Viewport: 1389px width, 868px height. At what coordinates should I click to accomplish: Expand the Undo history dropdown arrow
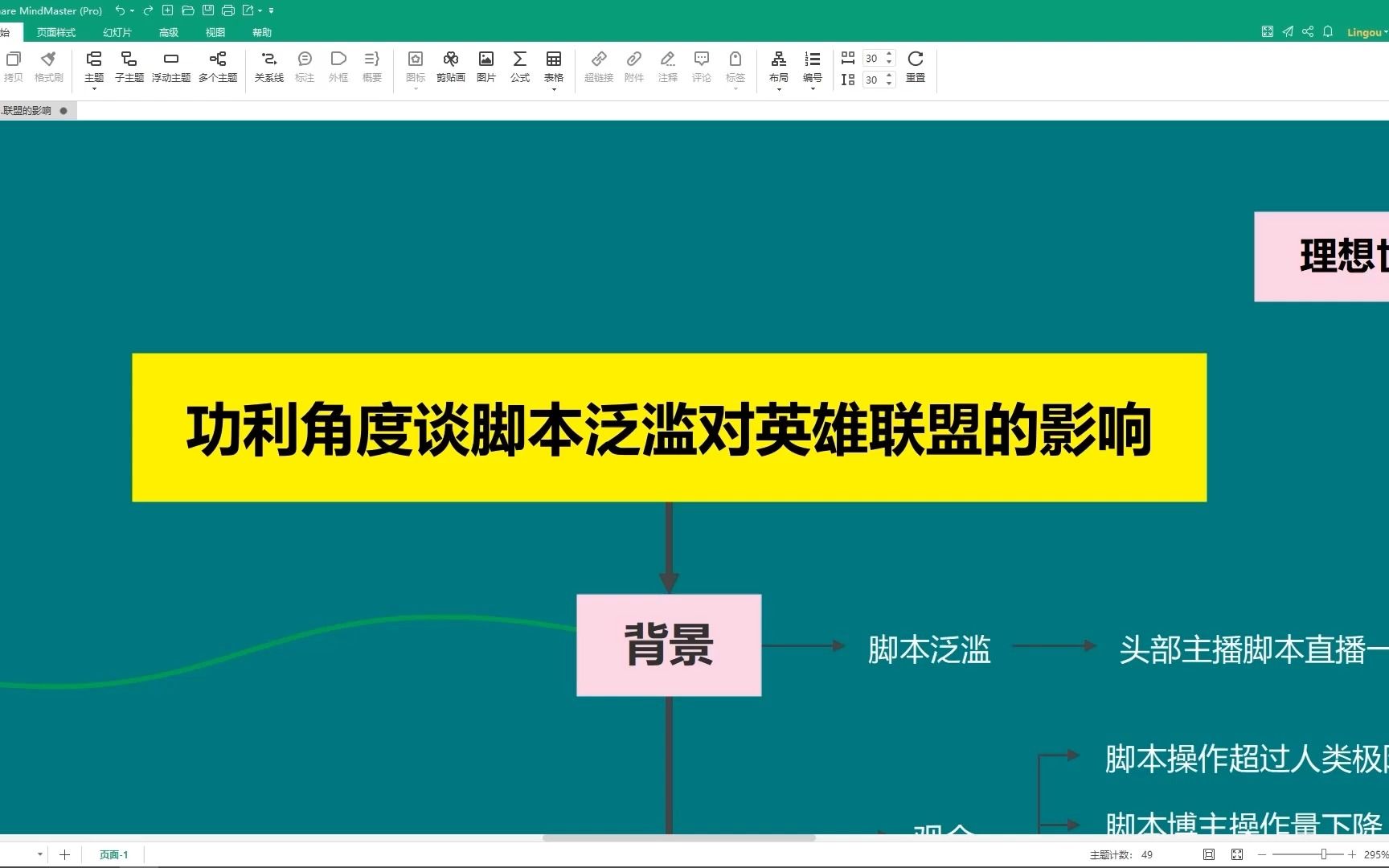click(132, 11)
